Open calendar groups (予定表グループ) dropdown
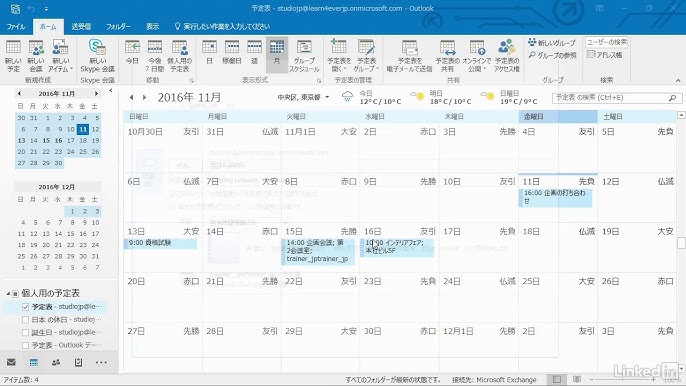Image resolution: width=686 pixels, height=386 pixels. click(366, 56)
